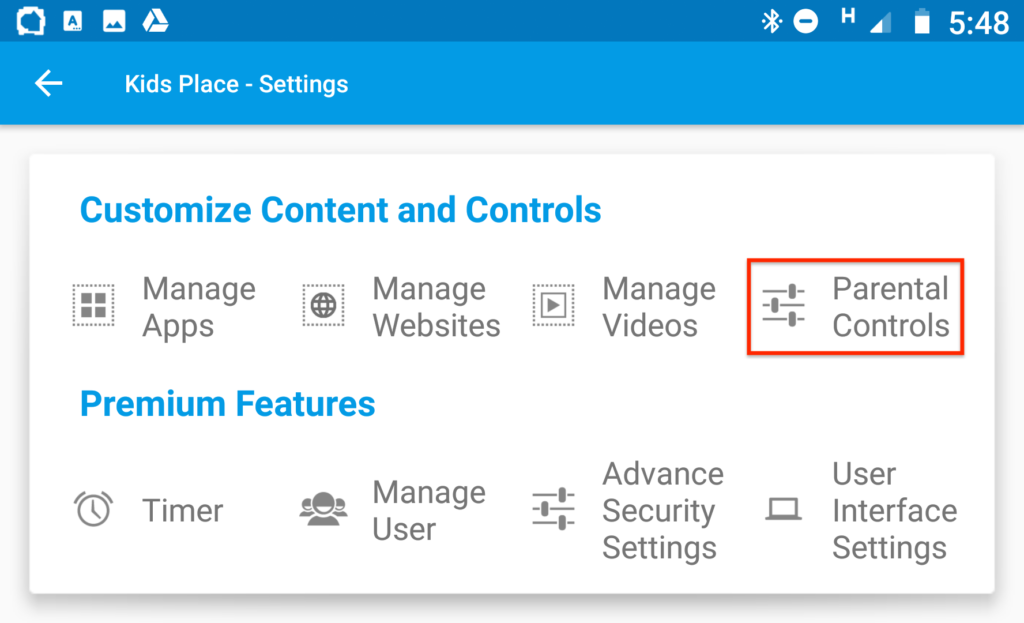1024x623 pixels.
Task: Tap the battery status icon
Action: (x=921, y=22)
